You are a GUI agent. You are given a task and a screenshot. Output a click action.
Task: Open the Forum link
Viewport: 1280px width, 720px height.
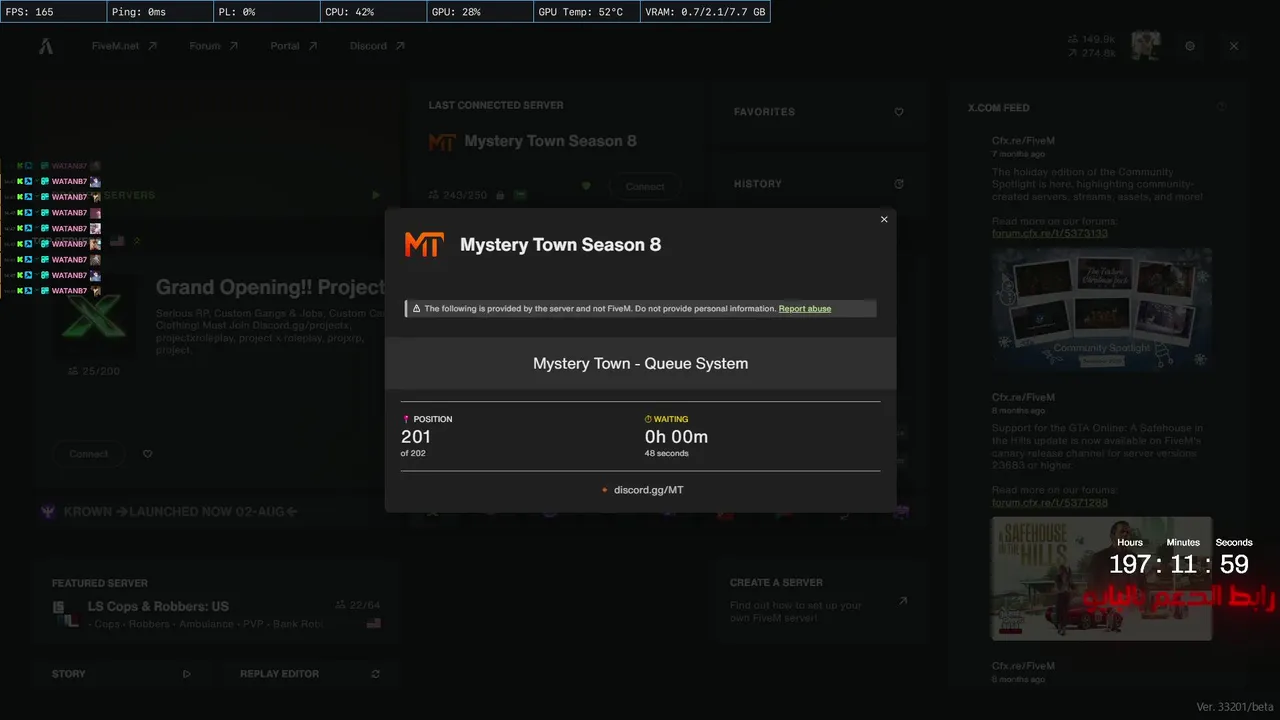tap(214, 46)
